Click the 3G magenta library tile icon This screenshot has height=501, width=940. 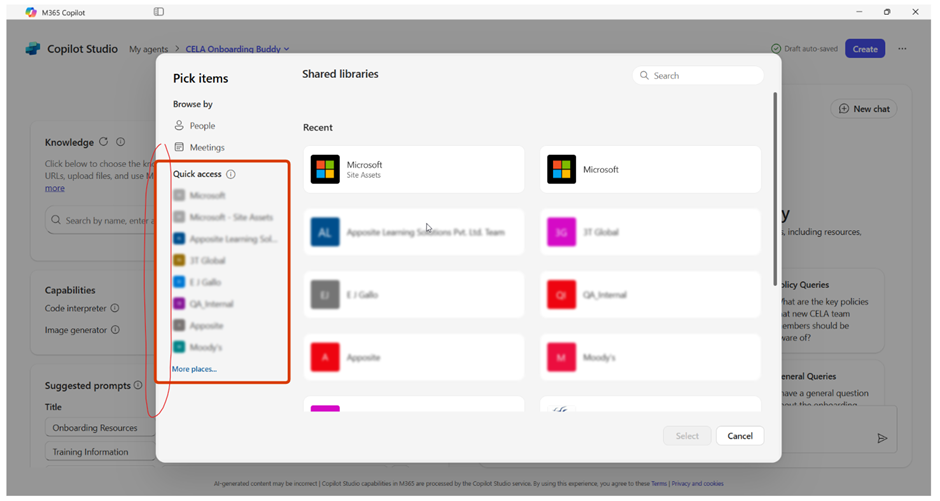pyautogui.click(x=562, y=232)
